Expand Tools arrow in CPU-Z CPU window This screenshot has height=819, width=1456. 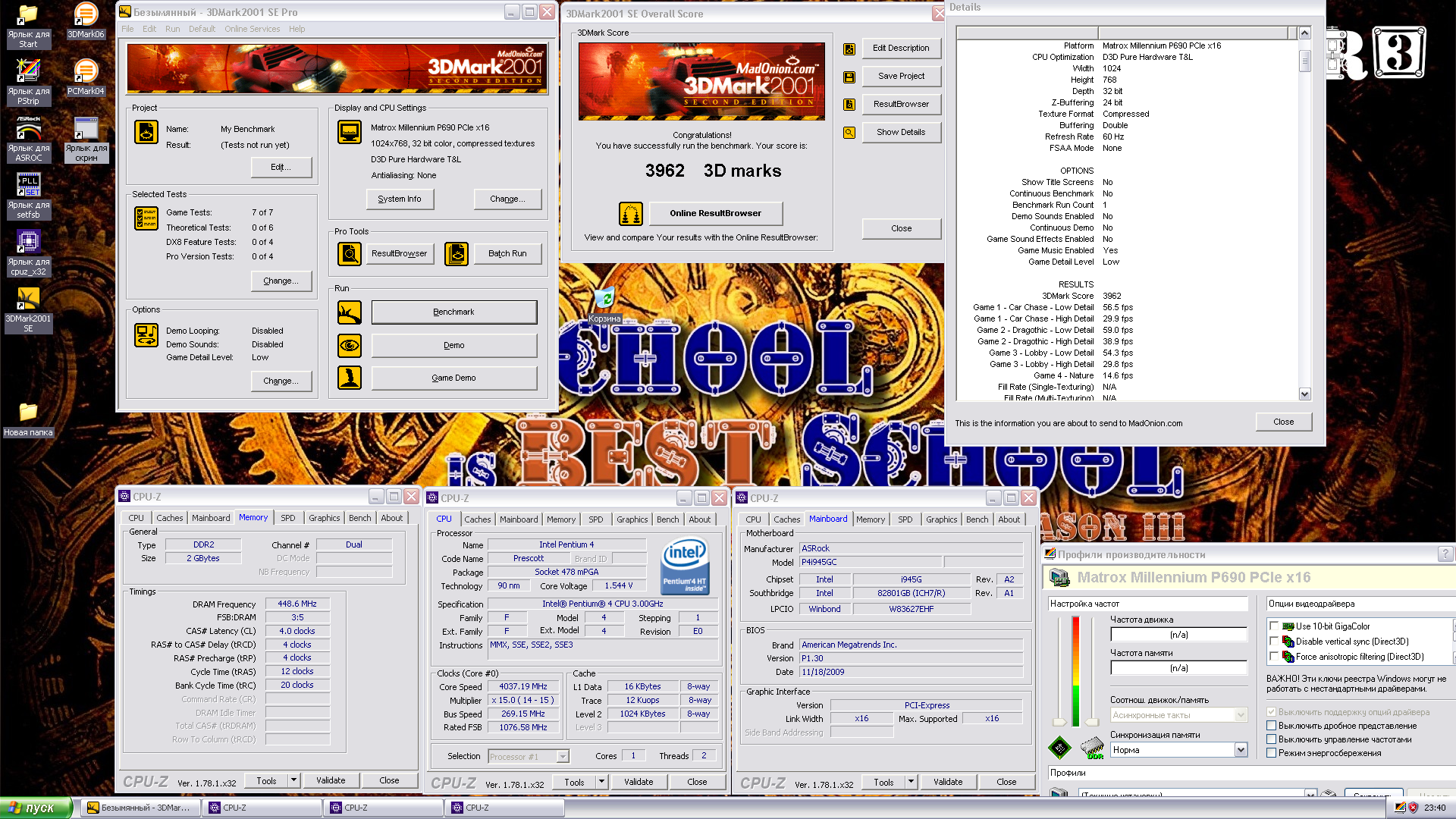pos(601,782)
